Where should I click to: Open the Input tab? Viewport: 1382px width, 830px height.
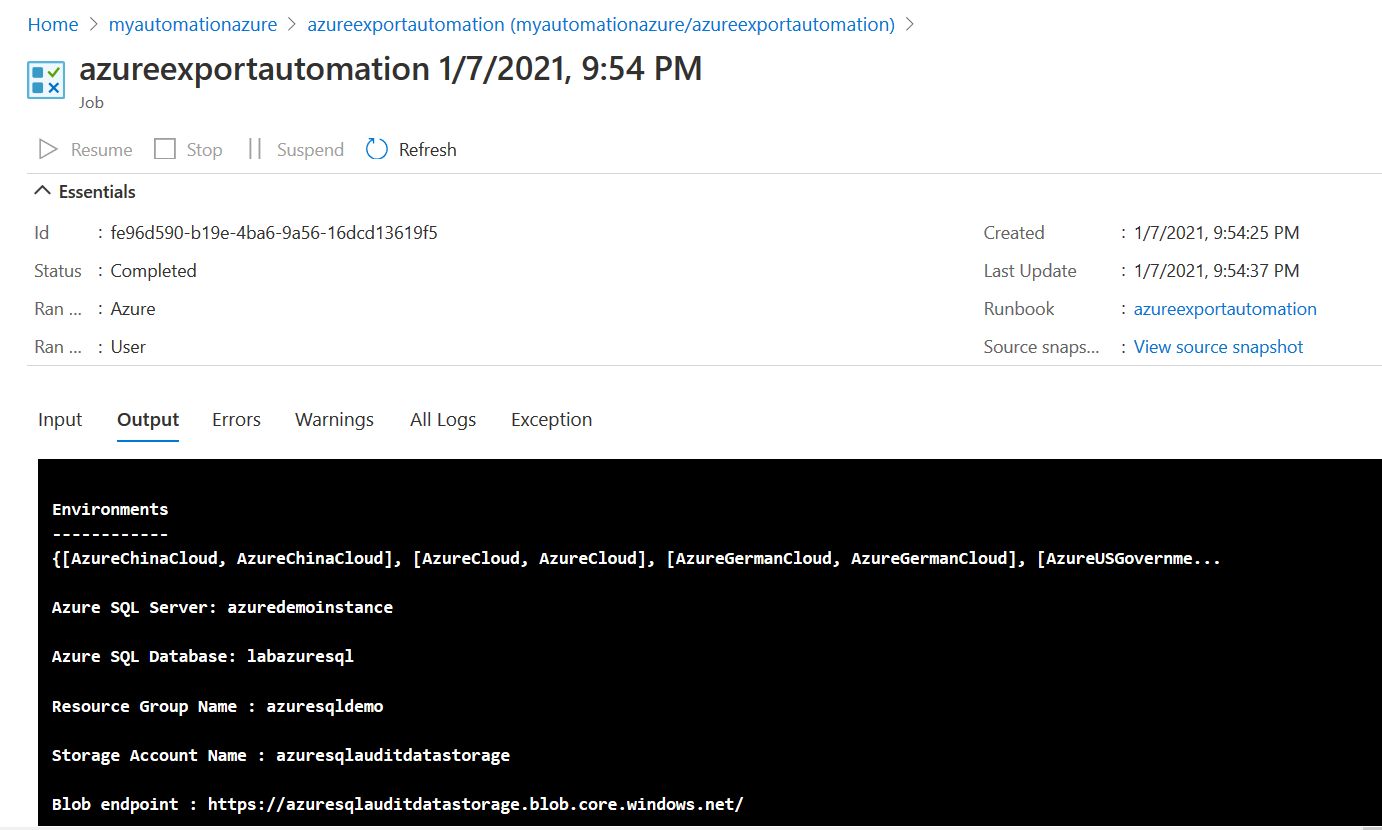click(x=60, y=420)
